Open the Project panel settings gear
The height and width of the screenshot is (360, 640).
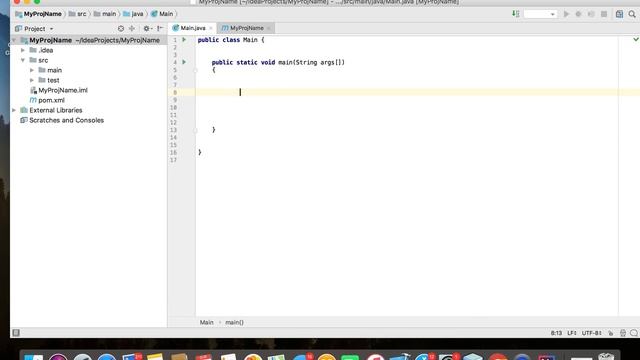[147, 29]
